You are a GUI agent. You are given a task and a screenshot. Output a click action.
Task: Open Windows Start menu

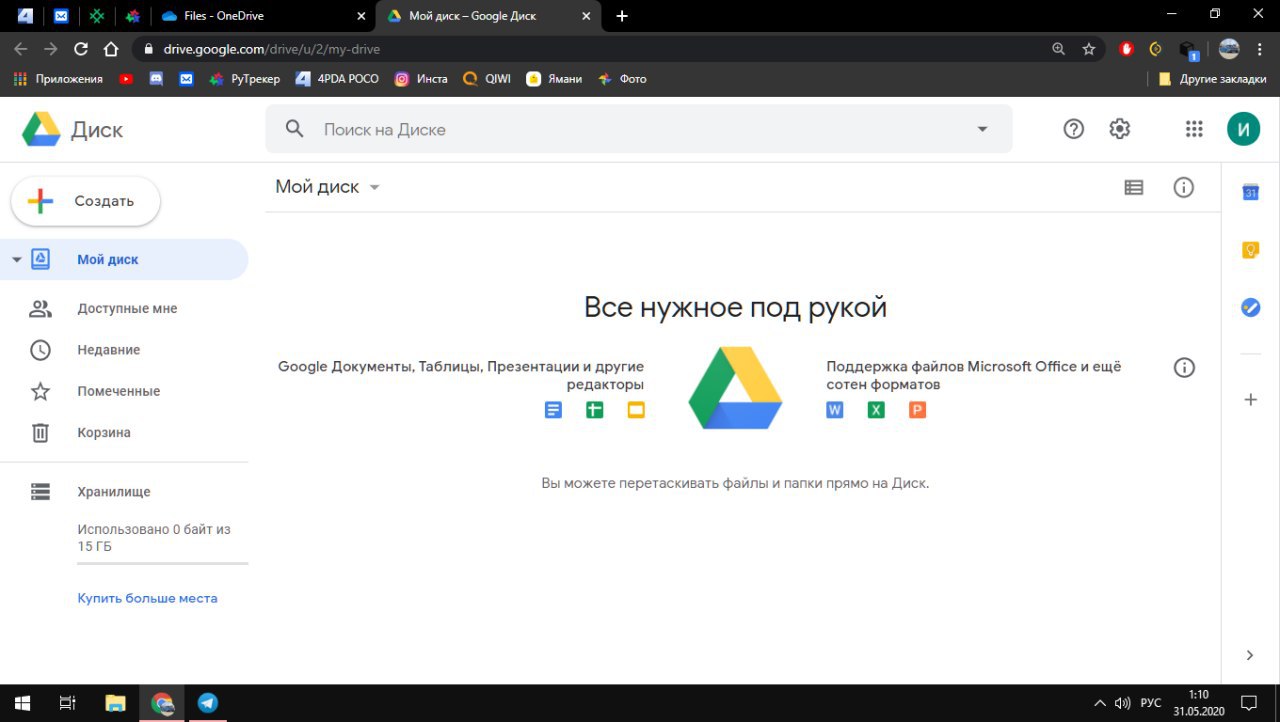click(x=22, y=703)
